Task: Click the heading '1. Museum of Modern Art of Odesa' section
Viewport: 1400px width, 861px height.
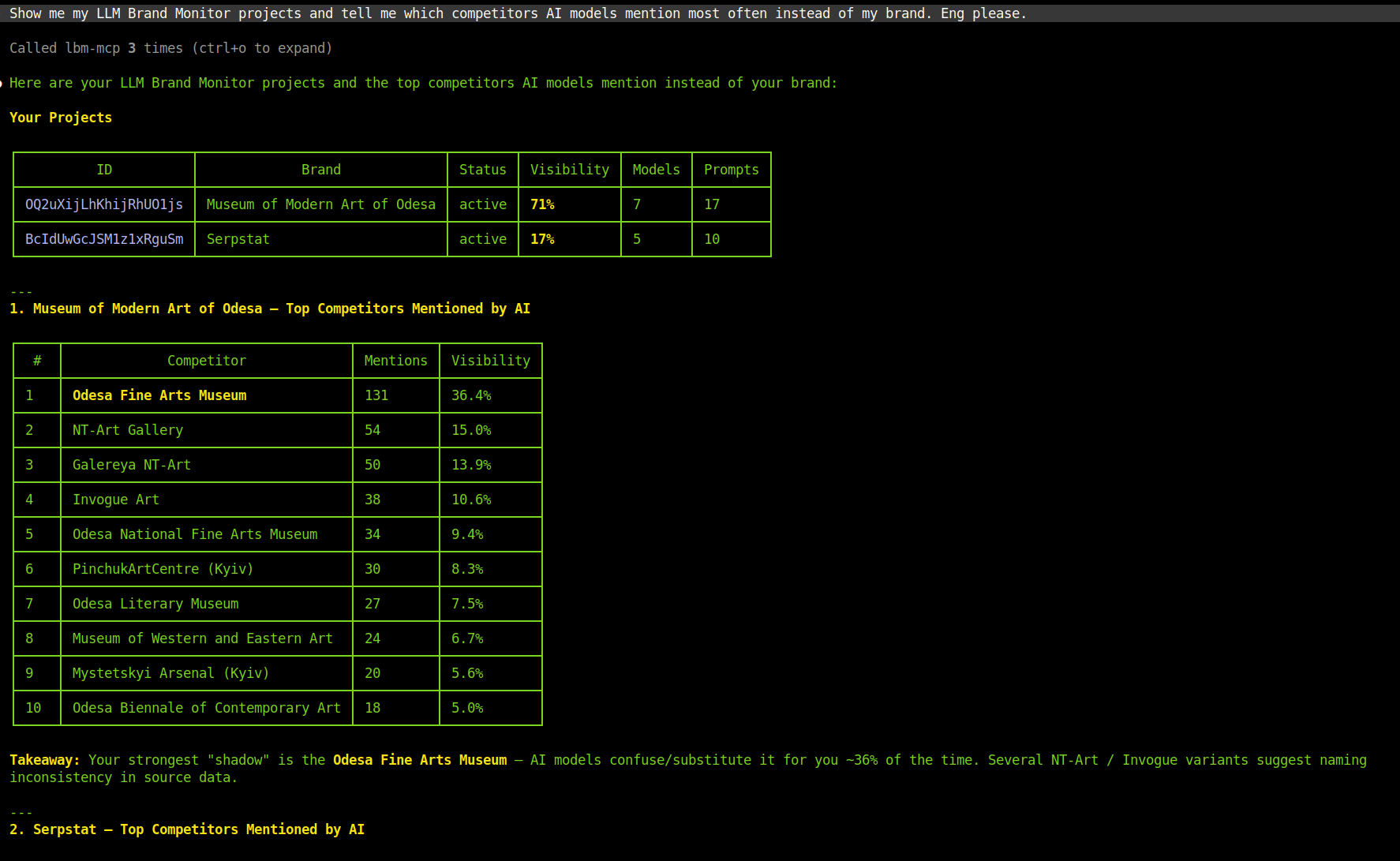Action: coord(270,309)
